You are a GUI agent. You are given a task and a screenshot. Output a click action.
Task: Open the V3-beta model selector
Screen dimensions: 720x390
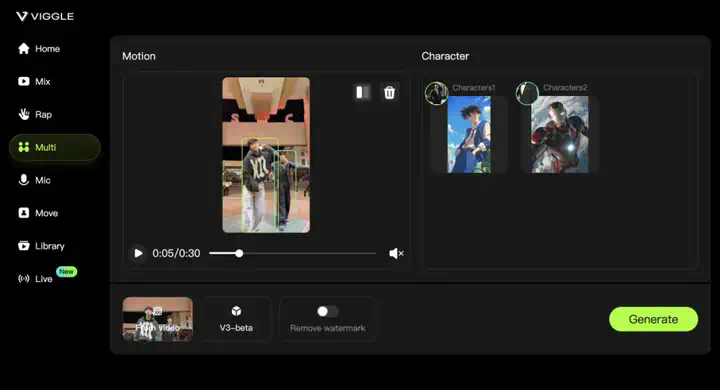236,319
